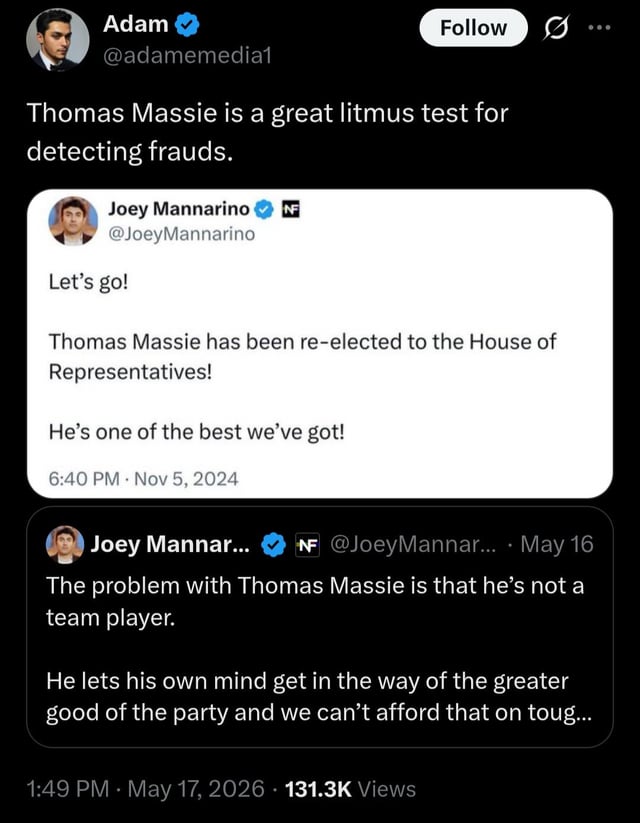The width and height of the screenshot is (640, 823).
Task: Click the Follow button
Action: pyautogui.click(x=473, y=28)
